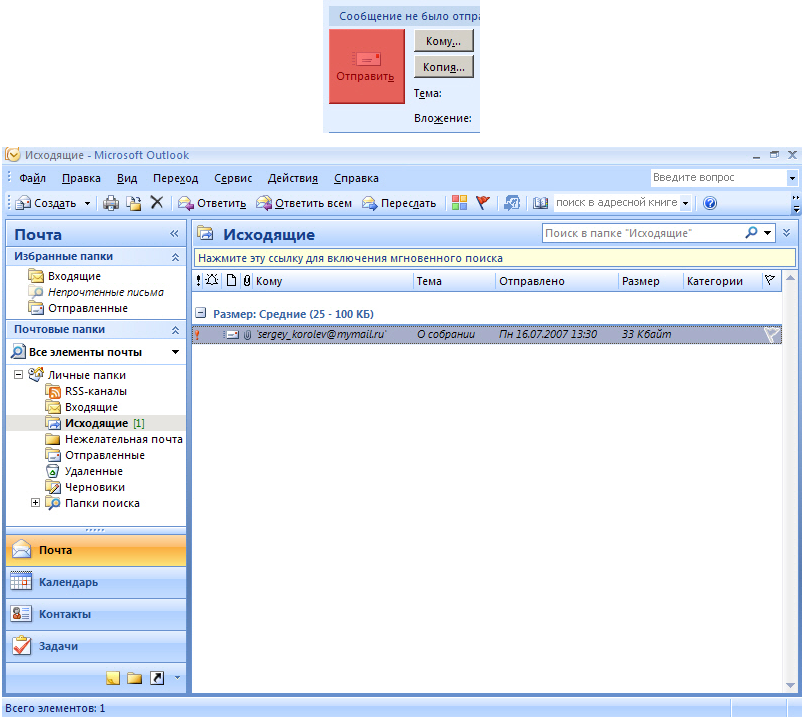This screenshot has width=802, height=718.
Task: Sort by the reminder bell column header
Action: click(212, 280)
